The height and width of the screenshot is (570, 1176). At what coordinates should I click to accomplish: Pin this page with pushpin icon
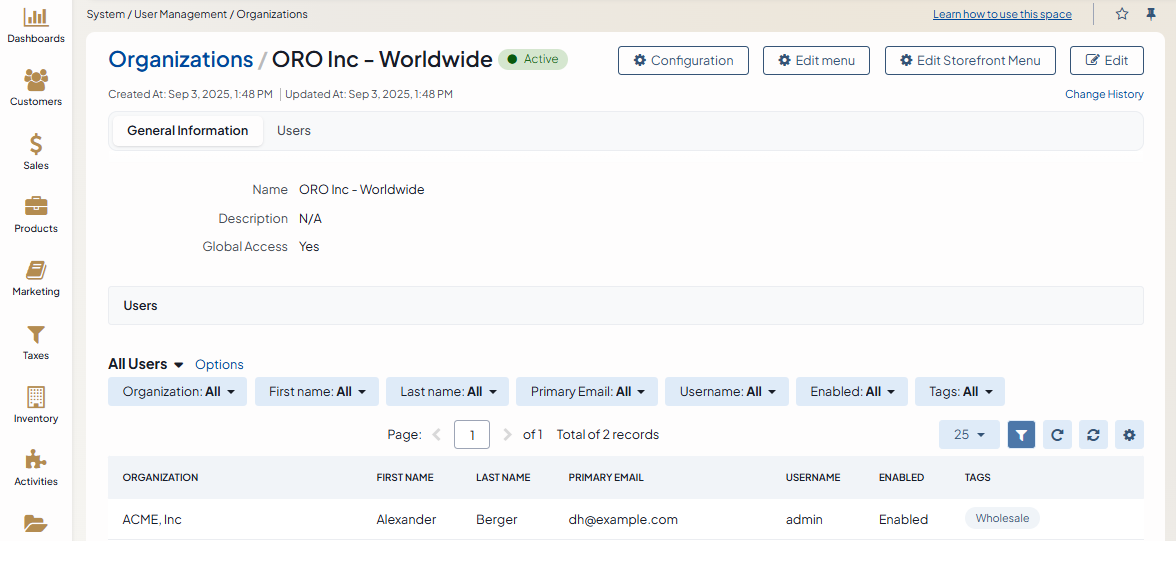pos(1151,14)
